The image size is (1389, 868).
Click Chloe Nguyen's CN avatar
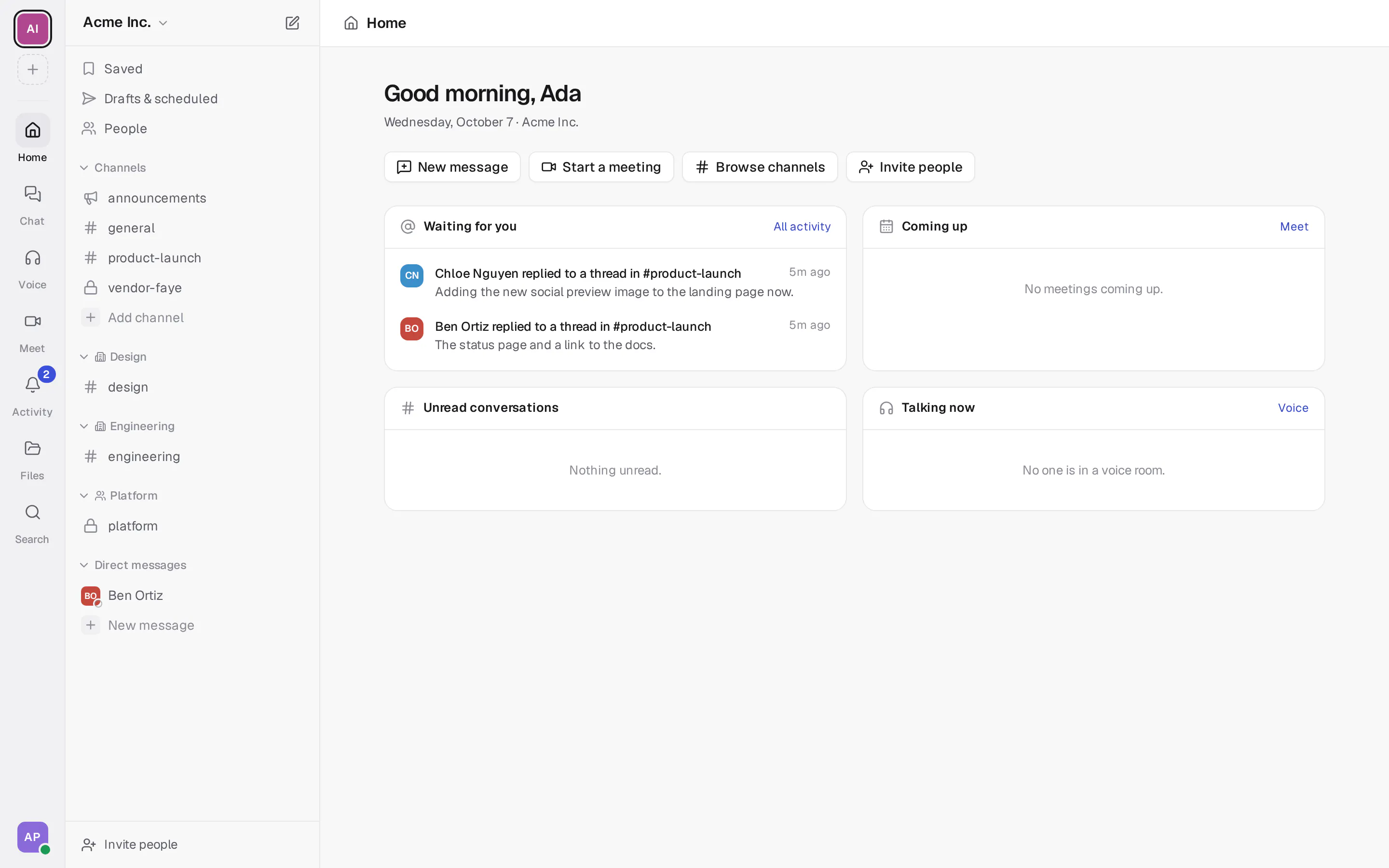(411, 275)
